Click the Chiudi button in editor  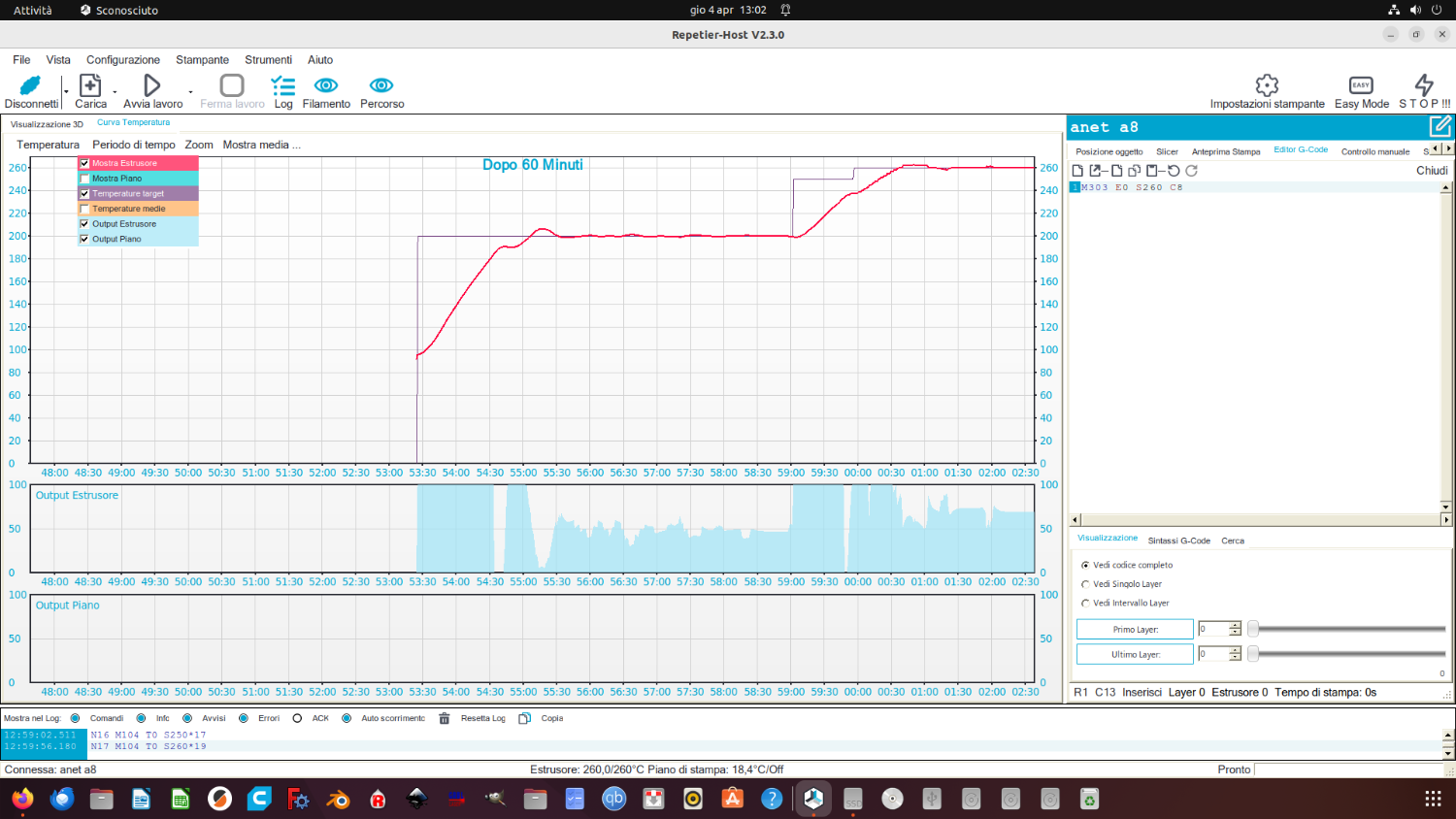[x=1431, y=171]
